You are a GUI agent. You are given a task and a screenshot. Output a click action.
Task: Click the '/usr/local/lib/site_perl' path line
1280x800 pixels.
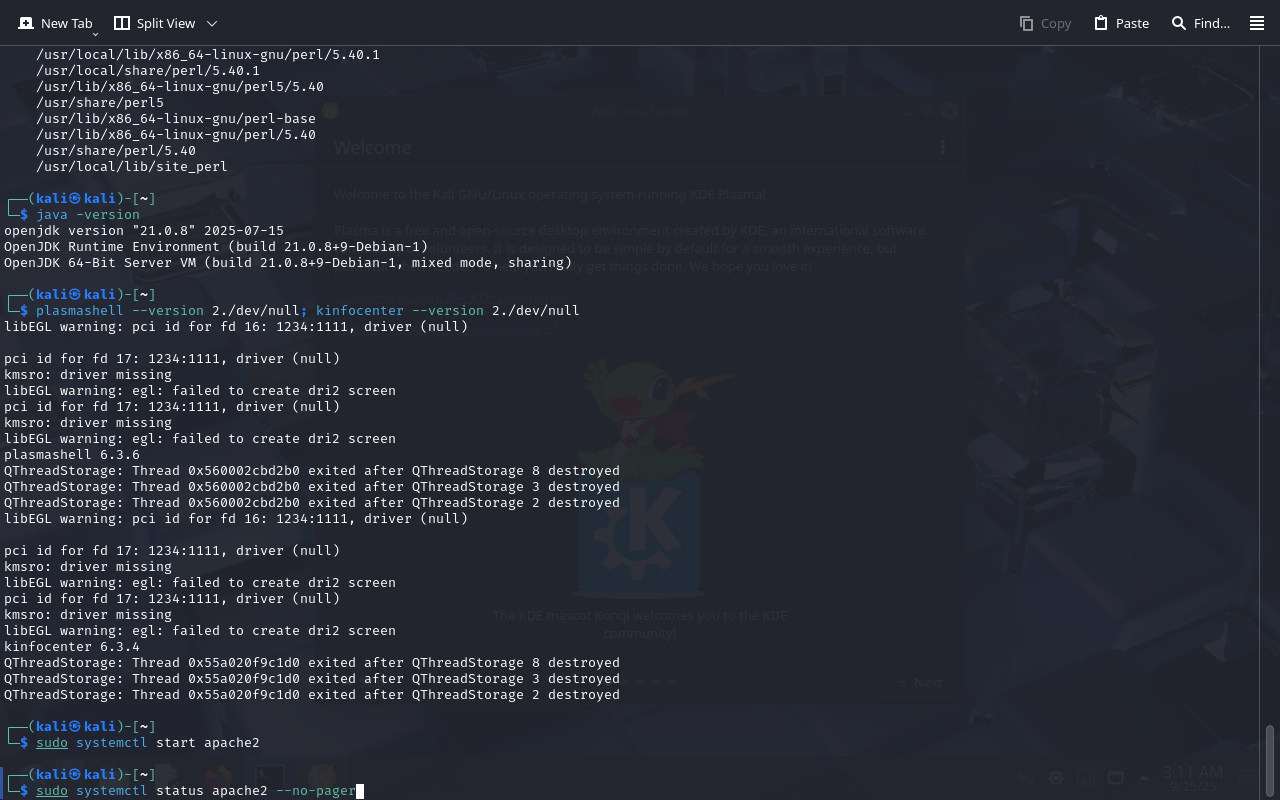tap(132, 167)
